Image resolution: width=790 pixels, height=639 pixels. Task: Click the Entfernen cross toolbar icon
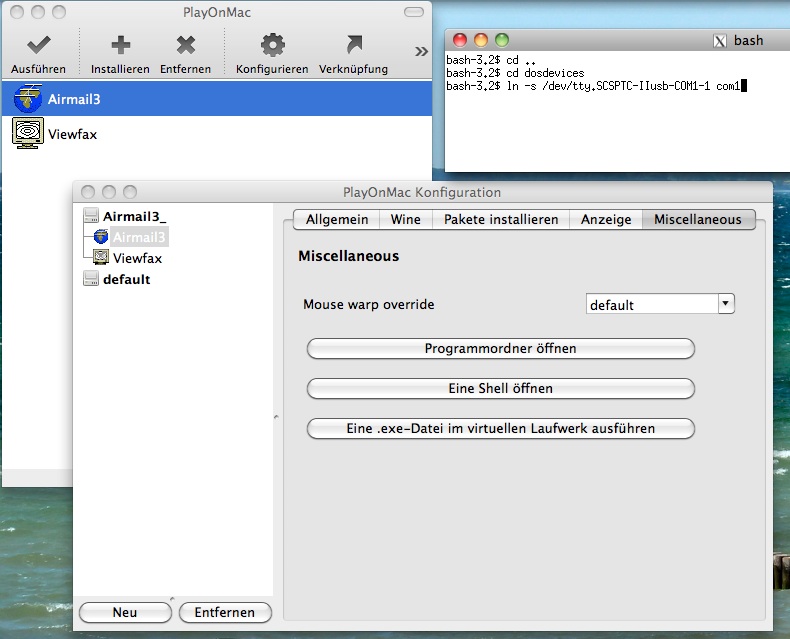coord(185,45)
